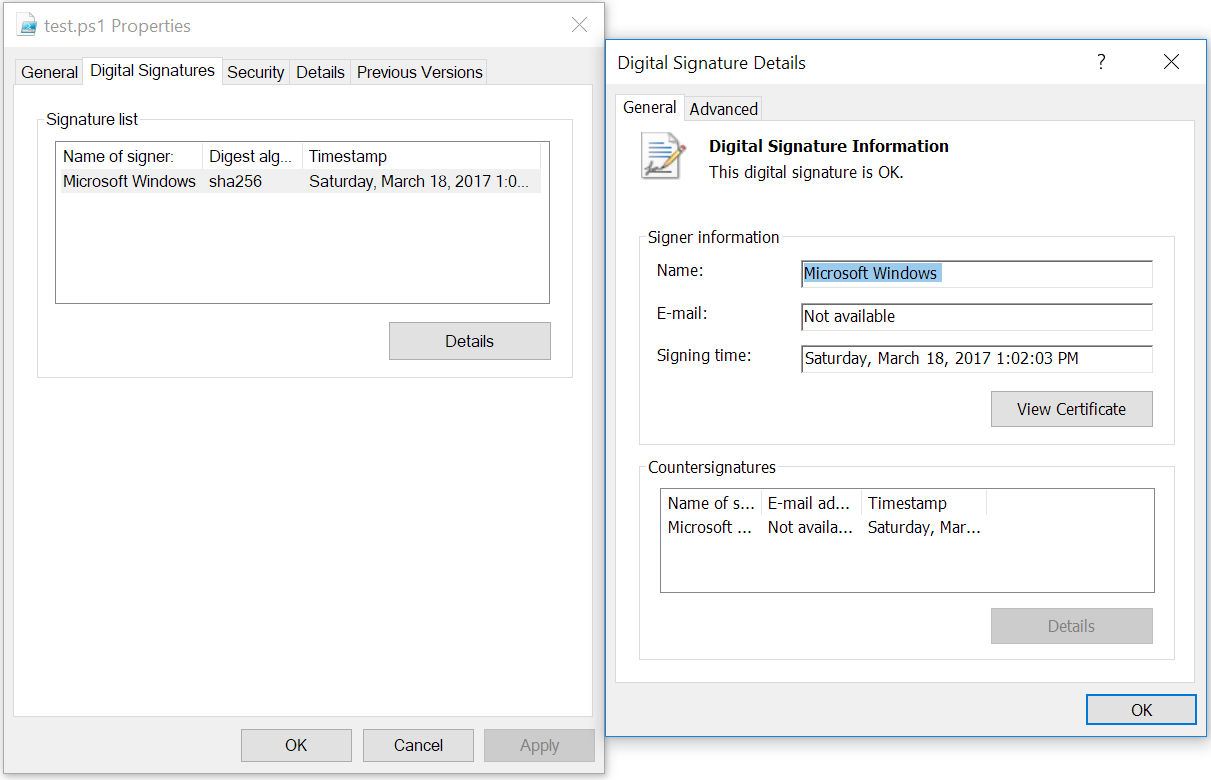Select Microsoft Windows in the Signature list

tap(129, 181)
